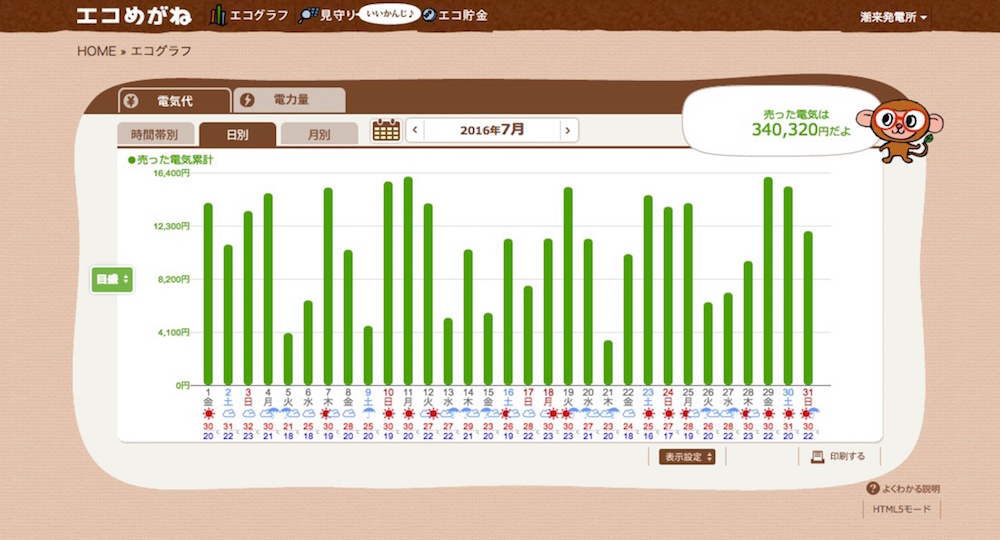Click the green bar for day 29
Image resolution: width=1000 pixels, height=540 pixels.
tap(768, 281)
